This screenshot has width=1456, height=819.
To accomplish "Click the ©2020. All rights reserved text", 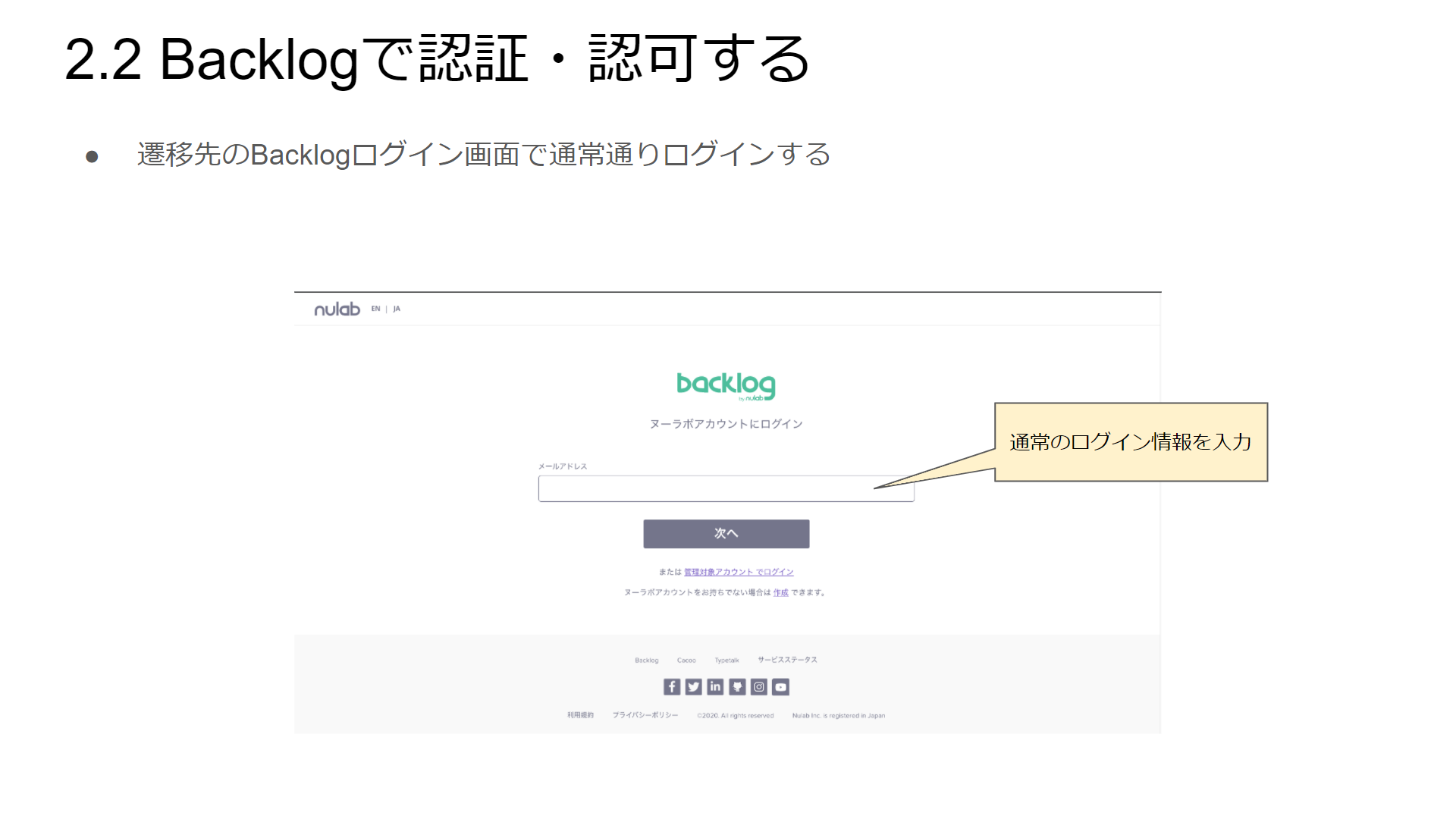I will click(736, 715).
